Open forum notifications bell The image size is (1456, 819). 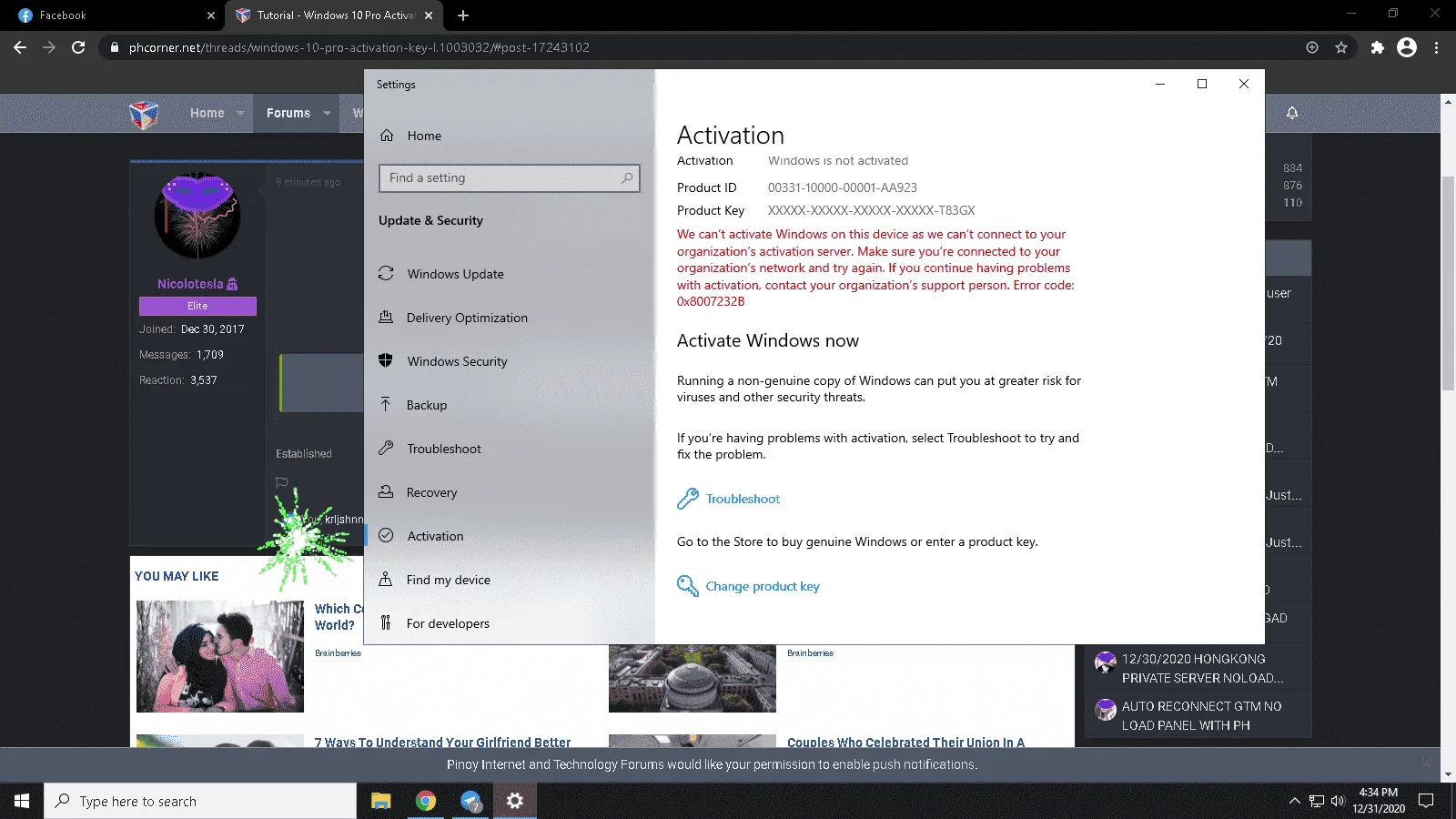tap(1292, 113)
